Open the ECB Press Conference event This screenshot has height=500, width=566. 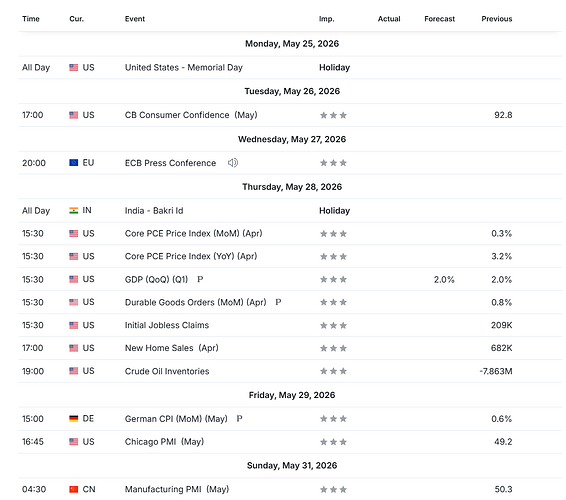point(170,163)
